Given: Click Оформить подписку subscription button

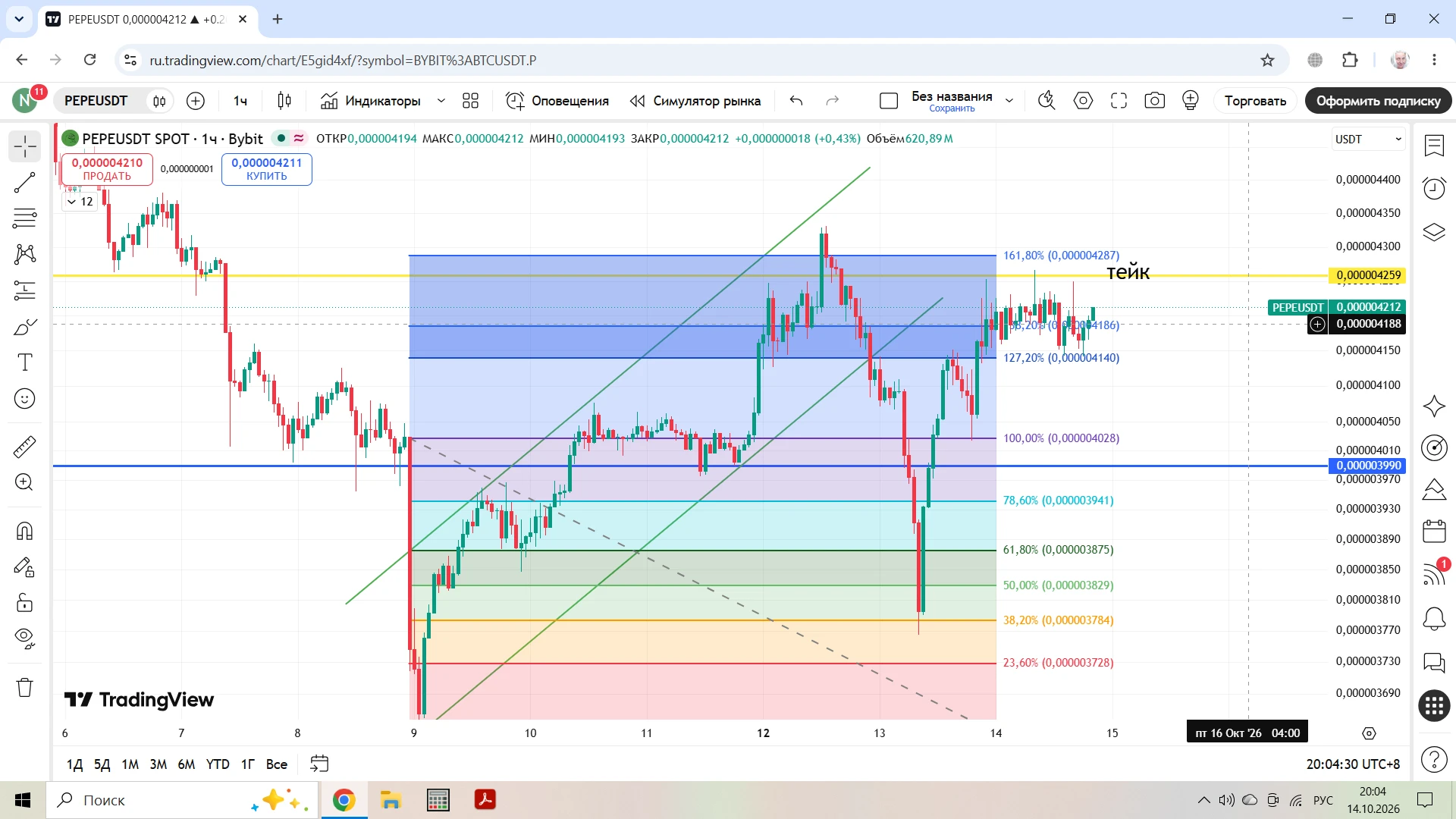Looking at the screenshot, I should point(1378,101).
